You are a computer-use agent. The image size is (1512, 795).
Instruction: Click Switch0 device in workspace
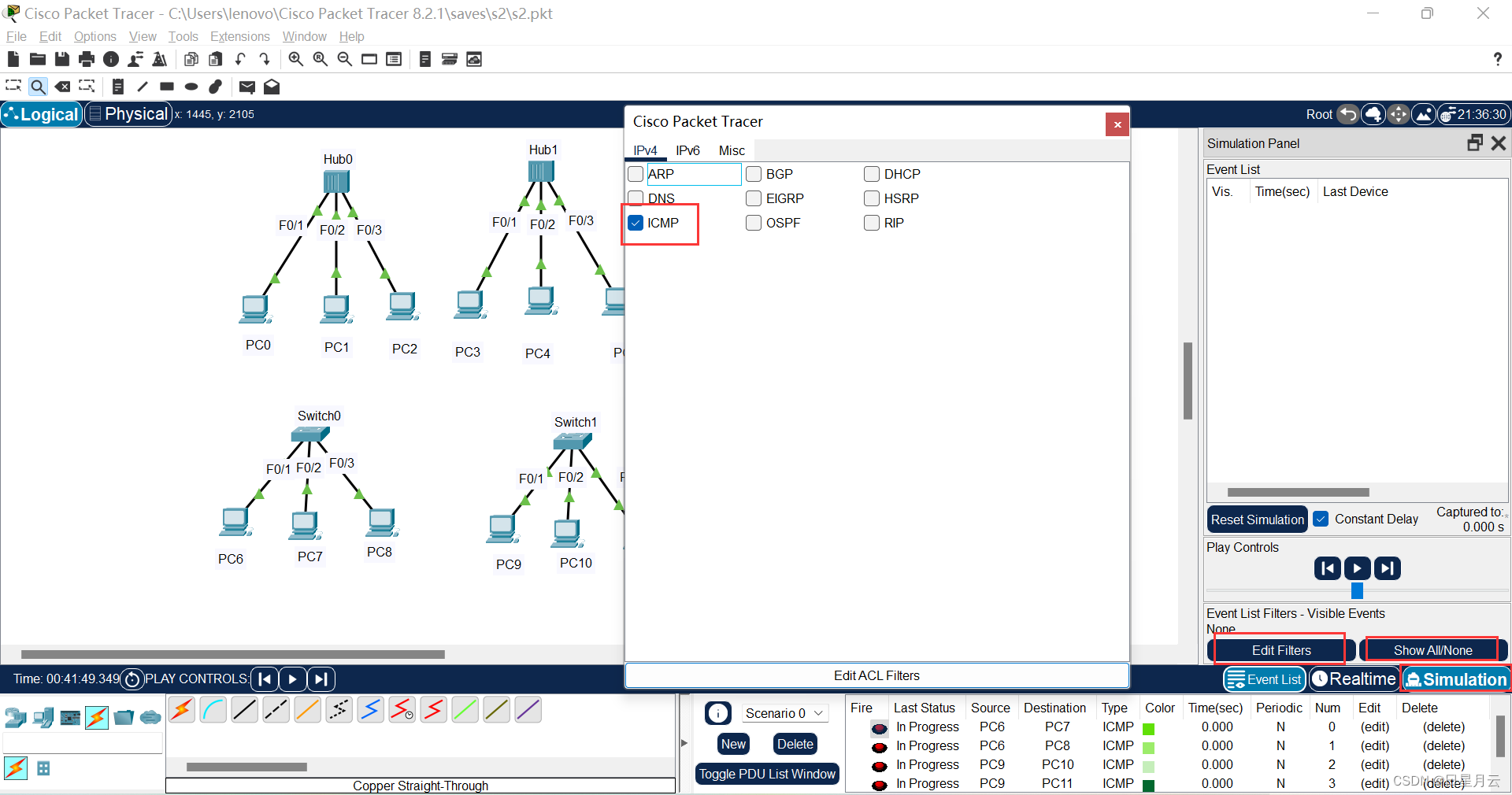click(310, 434)
